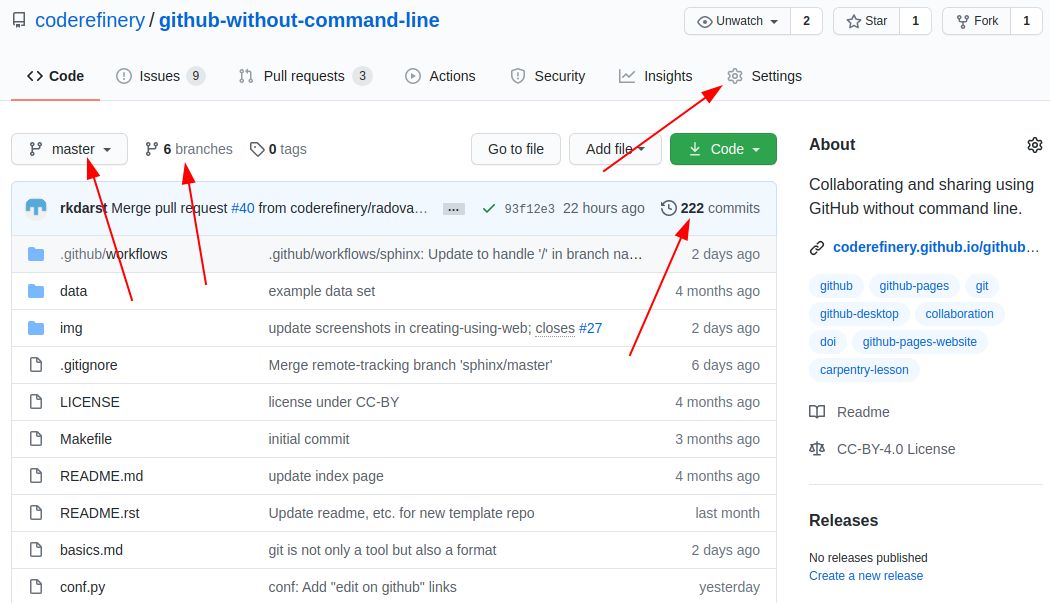Click the repository book icon beside coderefinery
The image size is (1050, 603).
coord(19,21)
